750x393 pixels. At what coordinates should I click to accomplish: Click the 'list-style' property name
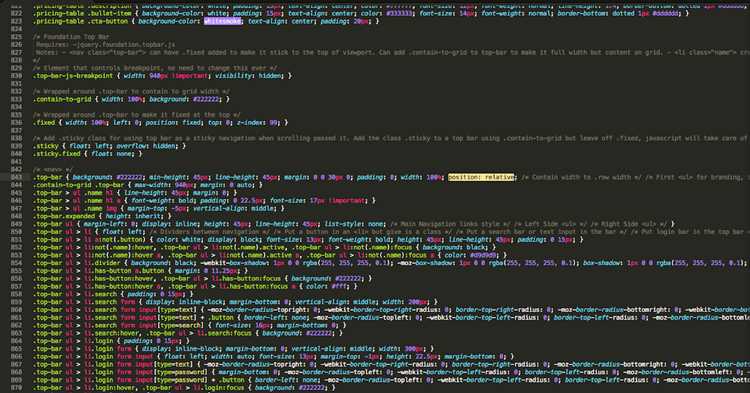tap(343, 224)
